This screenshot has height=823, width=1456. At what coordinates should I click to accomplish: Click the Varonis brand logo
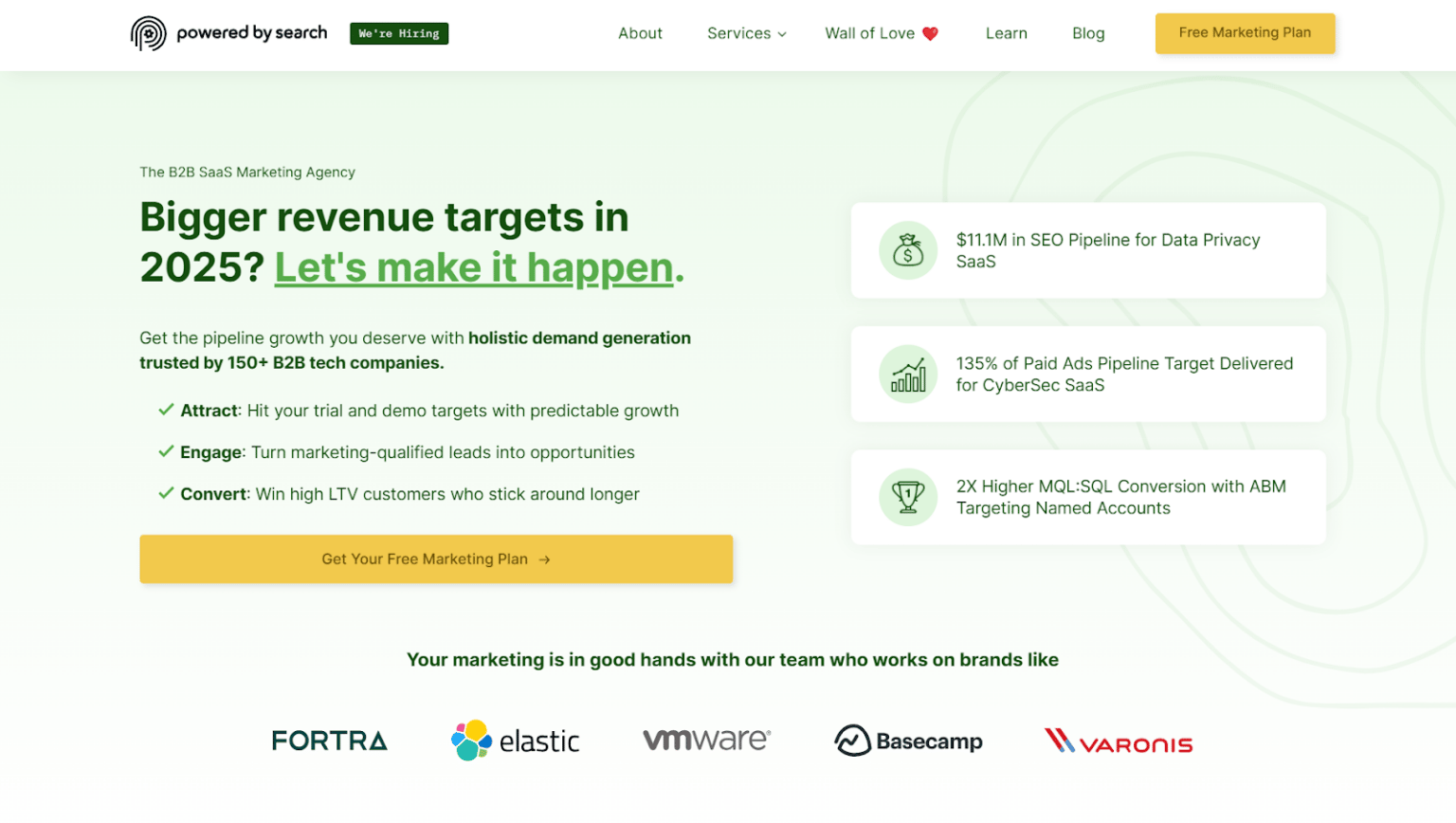[1118, 741]
